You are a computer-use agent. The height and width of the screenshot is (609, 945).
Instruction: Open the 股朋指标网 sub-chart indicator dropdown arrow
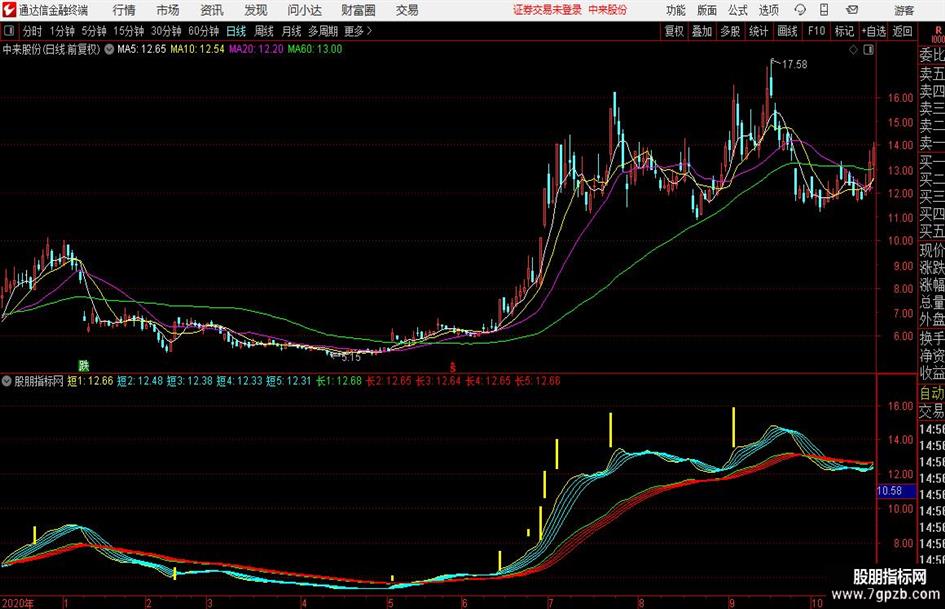(7, 381)
